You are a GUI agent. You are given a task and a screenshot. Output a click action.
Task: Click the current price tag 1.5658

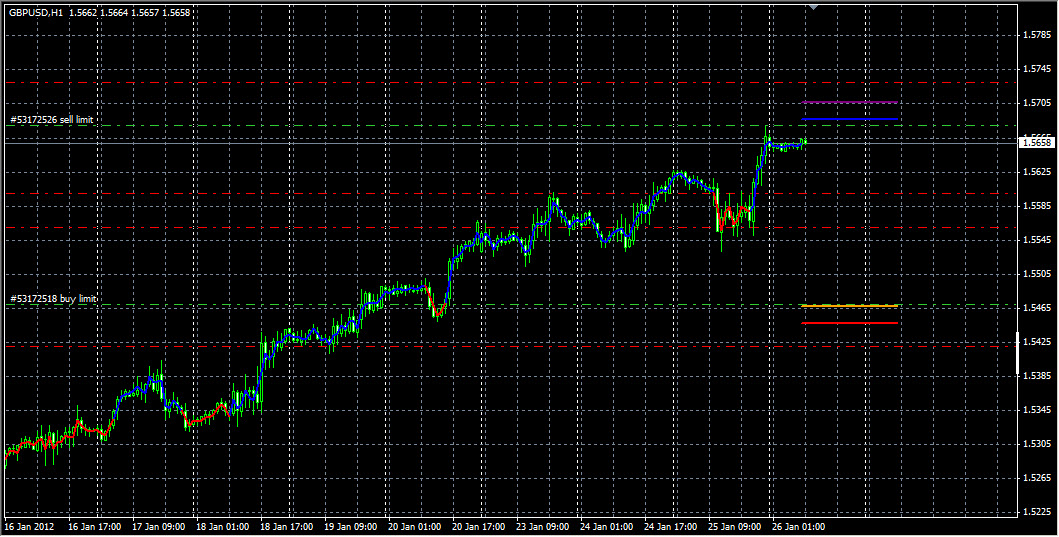(x=1037, y=143)
